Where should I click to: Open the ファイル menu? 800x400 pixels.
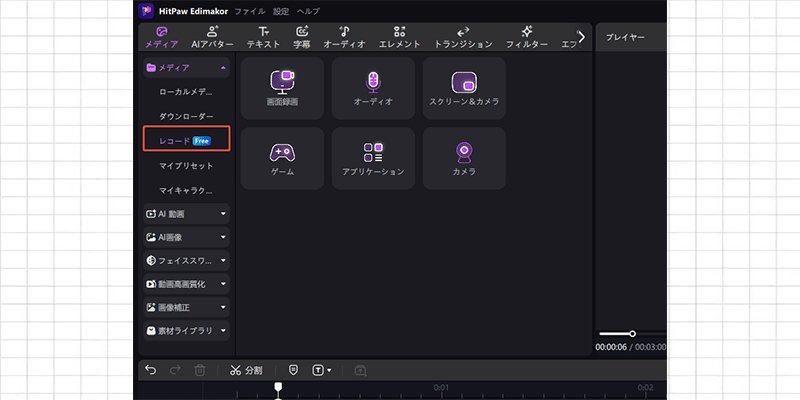[x=249, y=11]
